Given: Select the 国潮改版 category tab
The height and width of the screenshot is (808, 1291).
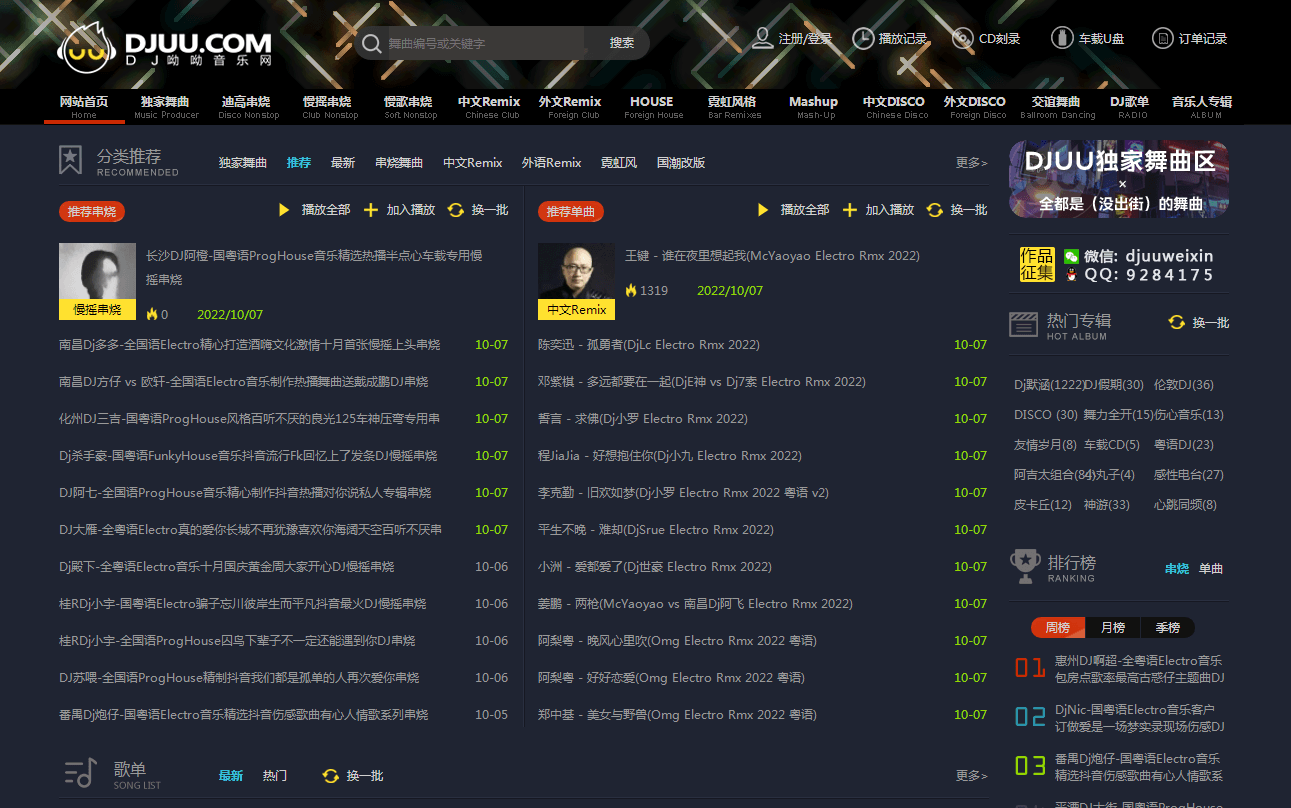Looking at the screenshot, I should tap(681, 163).
